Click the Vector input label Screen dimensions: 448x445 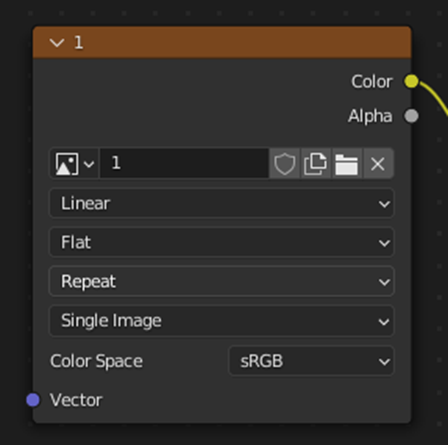(76, 400)
